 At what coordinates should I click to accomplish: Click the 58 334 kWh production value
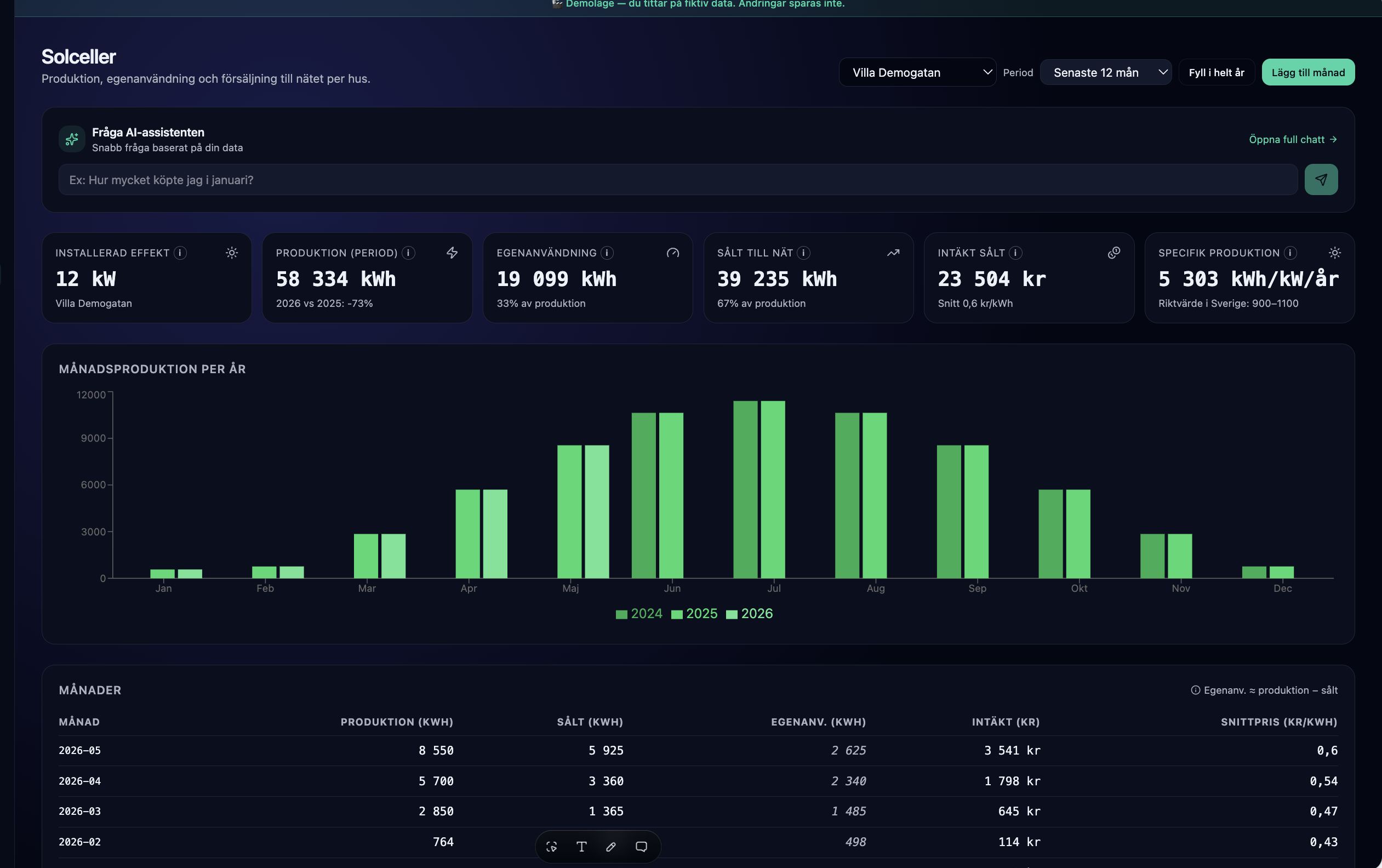coord(336,279)
